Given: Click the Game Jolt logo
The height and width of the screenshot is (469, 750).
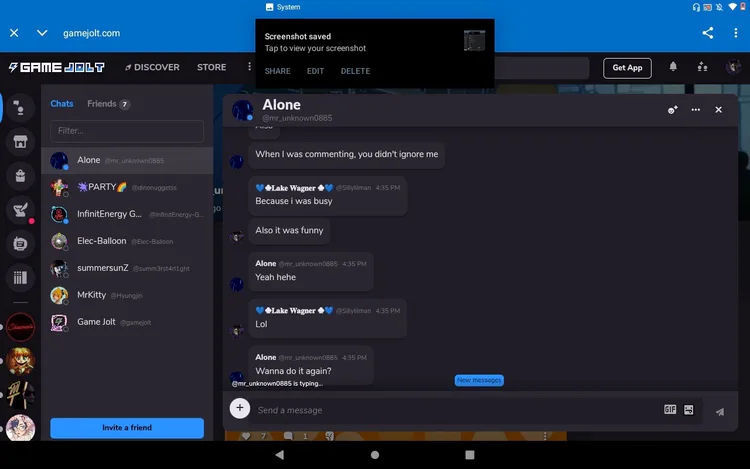Looking at the screenshot, I should [x=56, y=67].
